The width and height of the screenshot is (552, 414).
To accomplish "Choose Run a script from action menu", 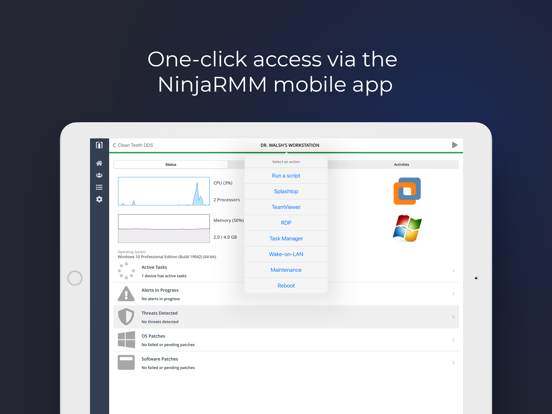I will [x=286, y=176].
